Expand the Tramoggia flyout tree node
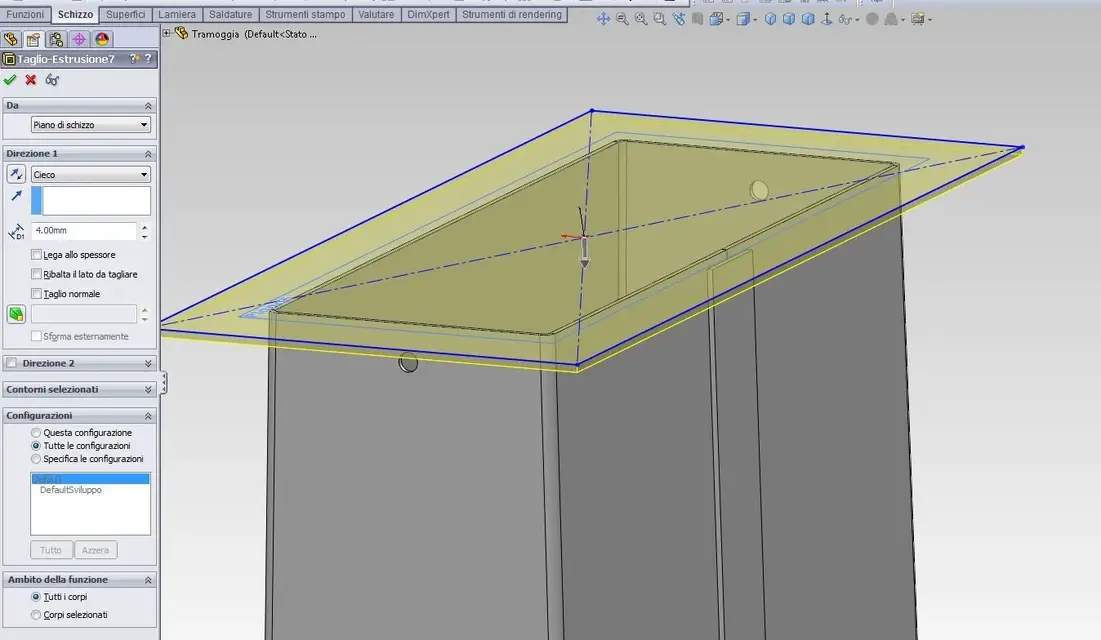Screen dimensions: 1101x640 tap(166, 33)
